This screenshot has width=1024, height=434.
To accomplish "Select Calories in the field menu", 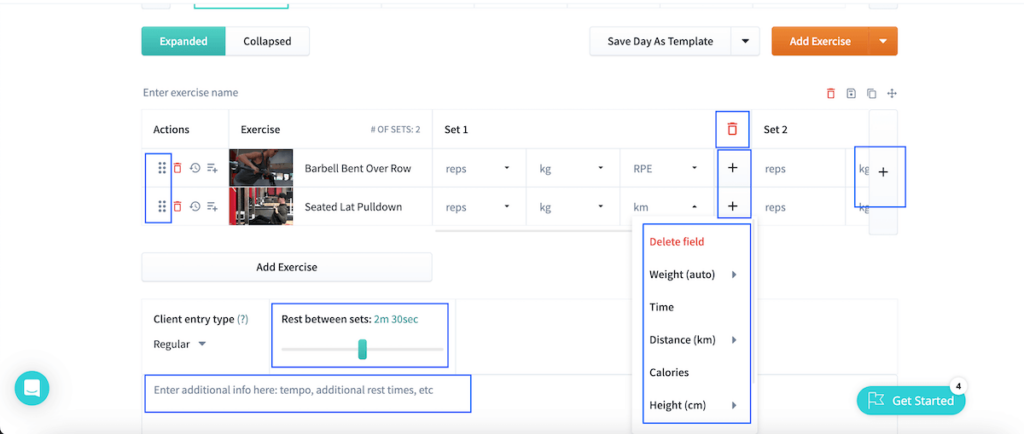I will pos(669,372).
